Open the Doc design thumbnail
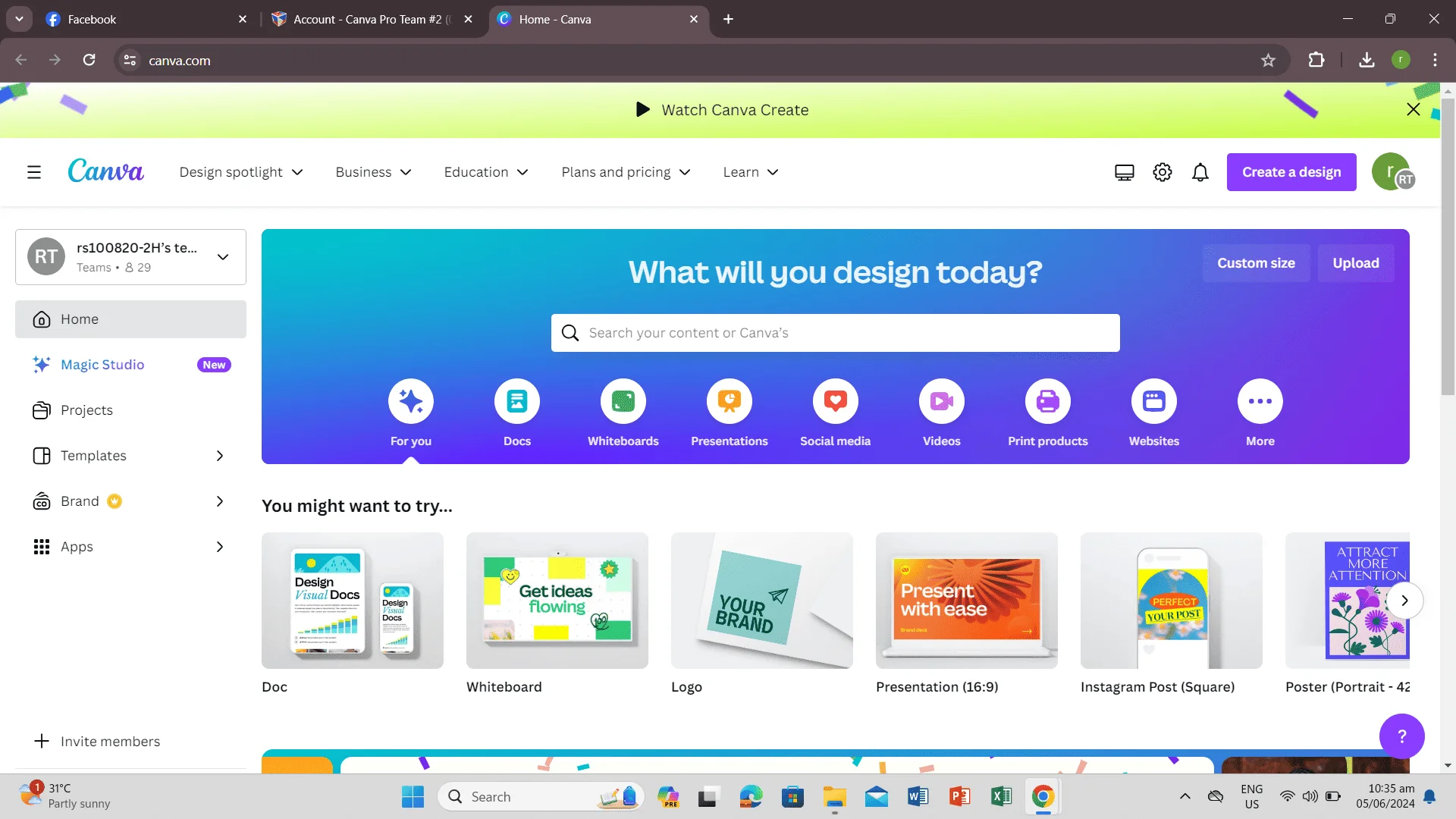The image size is (1456, 819). click(353, 601)
